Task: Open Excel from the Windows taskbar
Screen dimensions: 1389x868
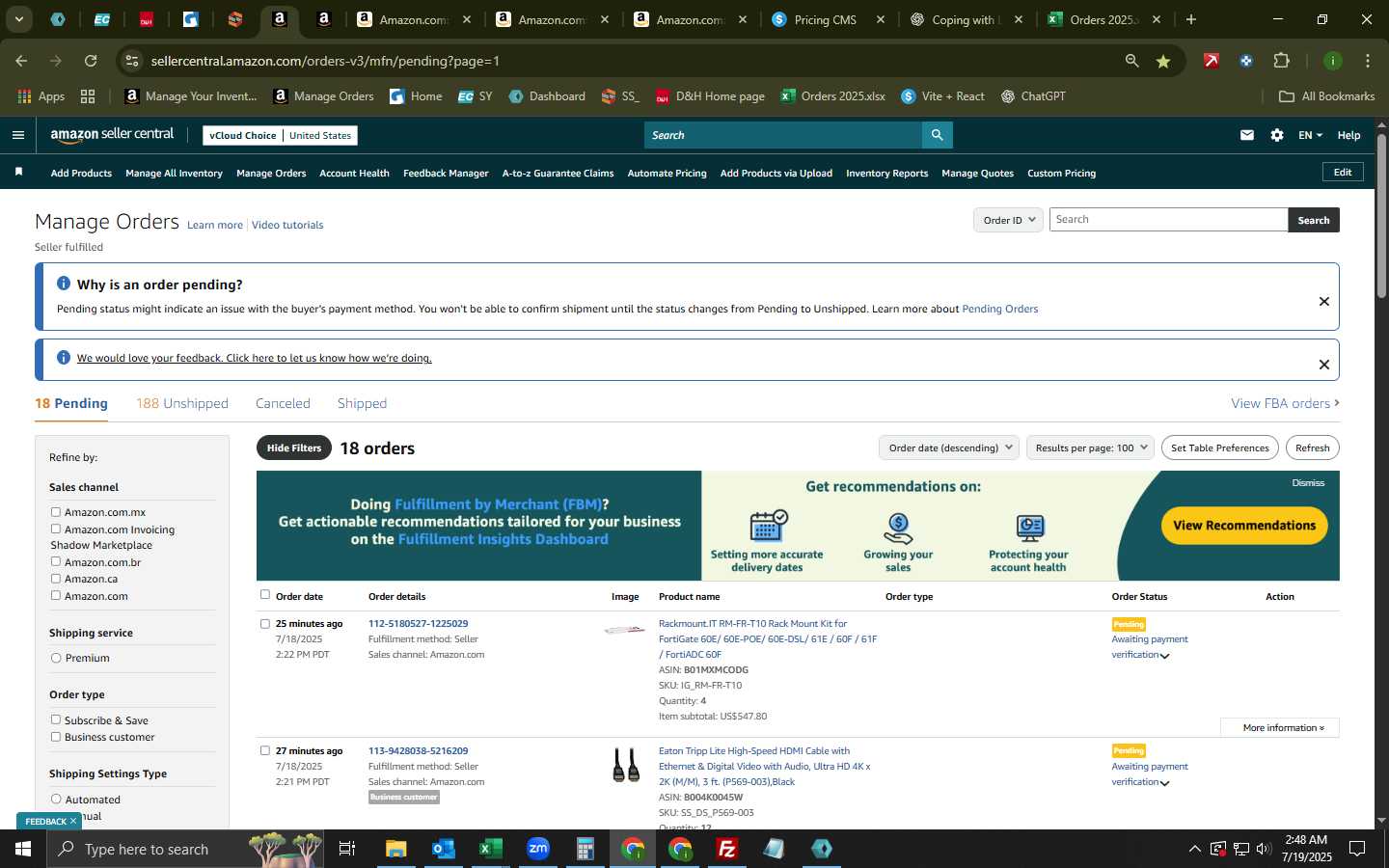Action: pyautogui.click(x=490, y=849)
